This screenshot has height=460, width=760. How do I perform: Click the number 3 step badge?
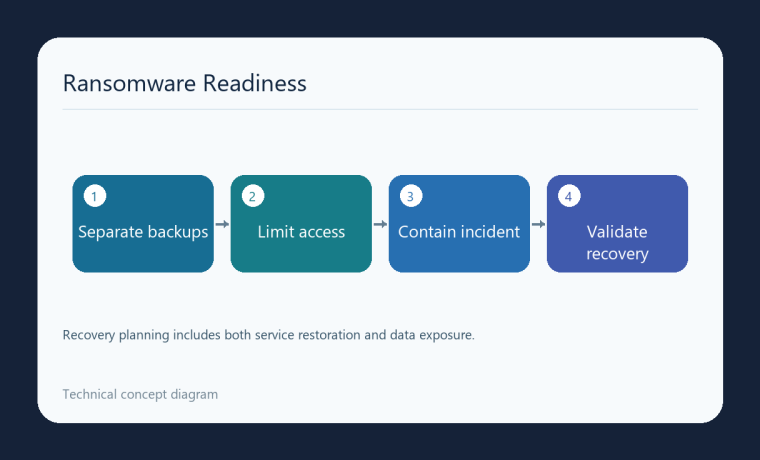[411, 196]
